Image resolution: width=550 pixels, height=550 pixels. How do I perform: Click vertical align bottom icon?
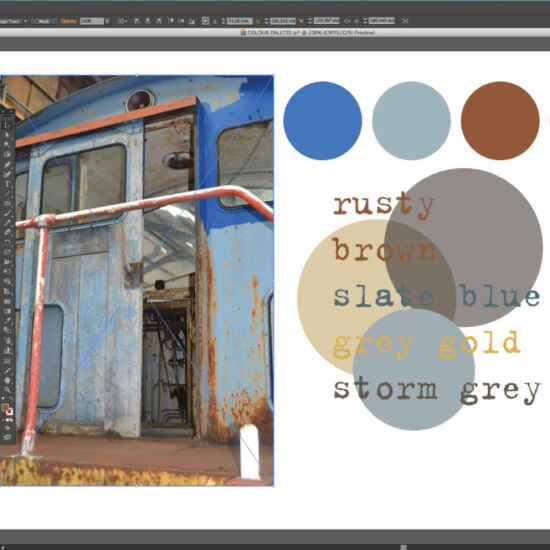192,21
